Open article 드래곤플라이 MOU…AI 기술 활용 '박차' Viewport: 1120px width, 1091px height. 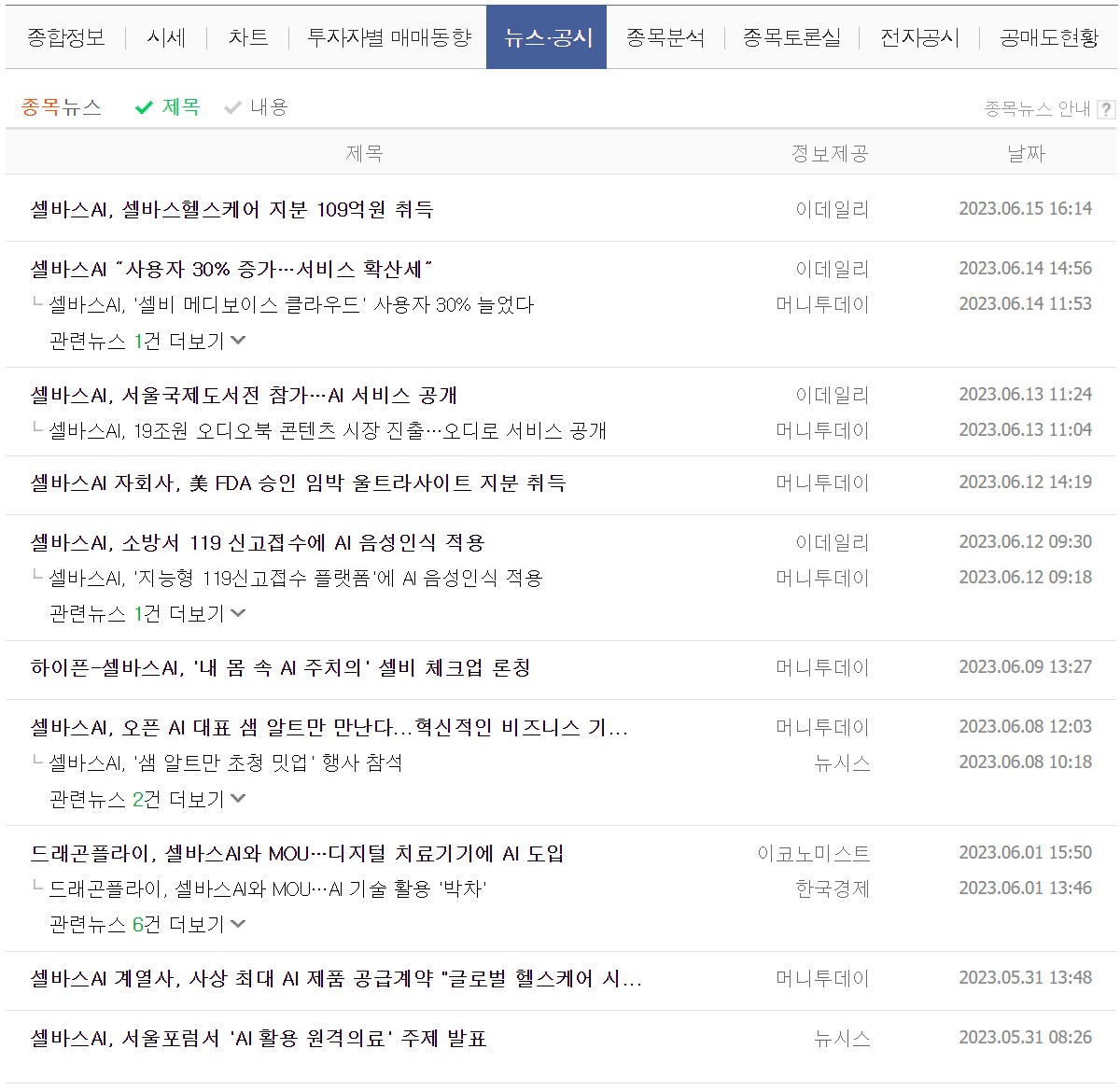268,888
